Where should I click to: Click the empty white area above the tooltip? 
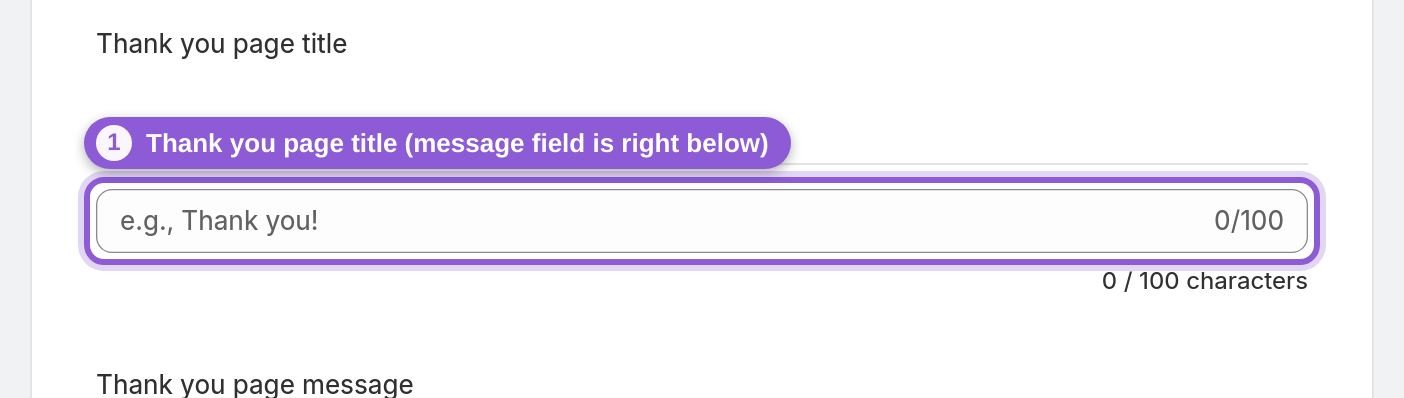[702, 90]
